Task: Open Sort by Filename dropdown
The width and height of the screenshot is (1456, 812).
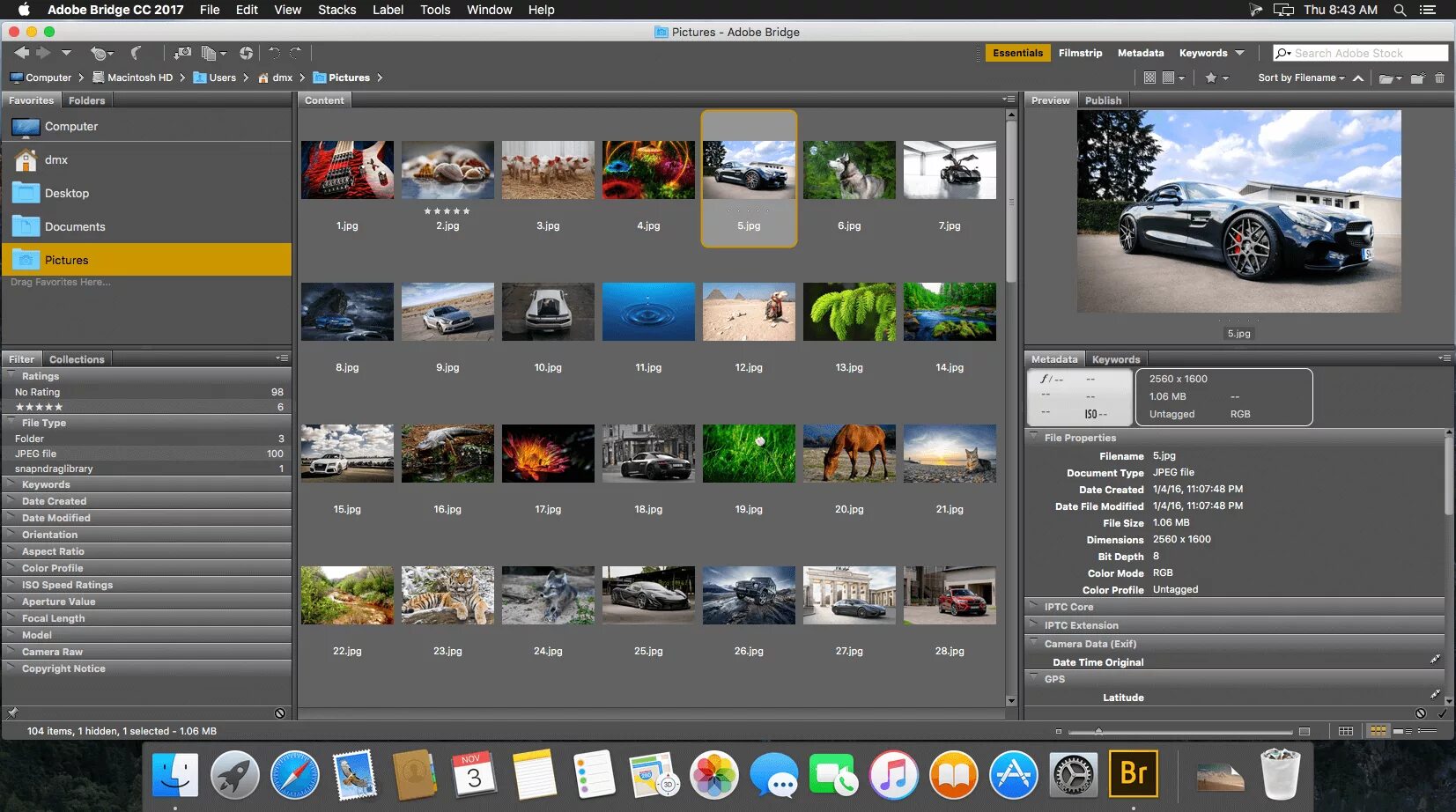Action: click(x=1301, y=78)
